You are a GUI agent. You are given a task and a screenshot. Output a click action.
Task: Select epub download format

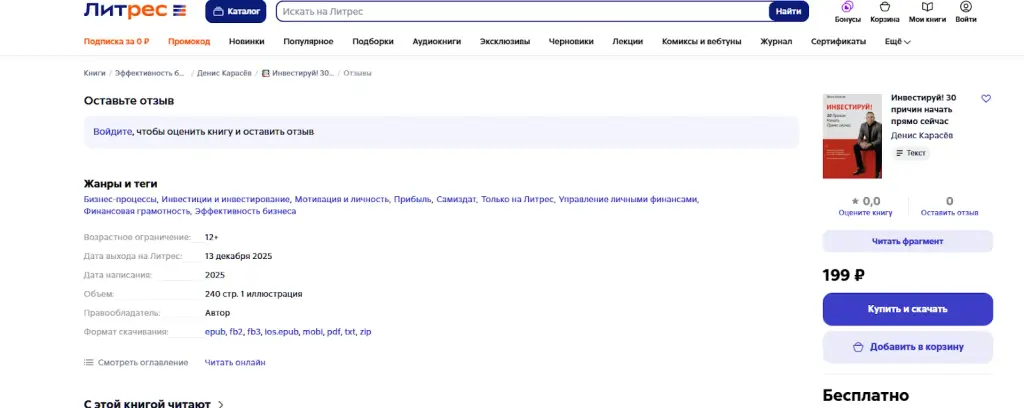pyautogui.click(x=214, y=332)
